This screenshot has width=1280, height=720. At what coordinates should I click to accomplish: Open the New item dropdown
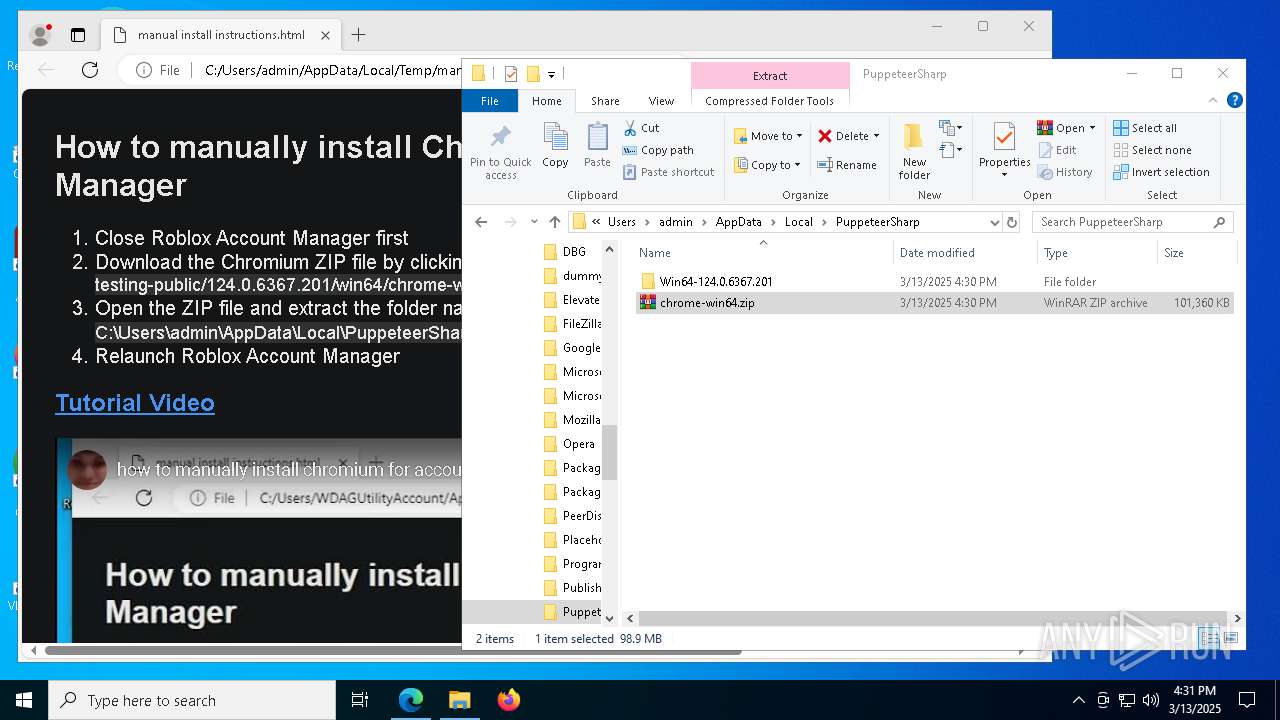point(950,128)
